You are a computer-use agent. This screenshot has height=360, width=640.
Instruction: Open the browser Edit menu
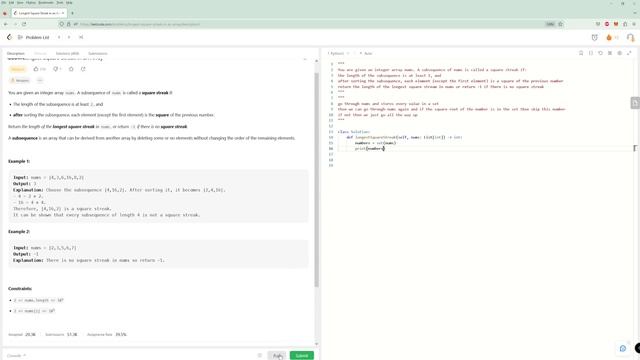(x=11, y=2)
